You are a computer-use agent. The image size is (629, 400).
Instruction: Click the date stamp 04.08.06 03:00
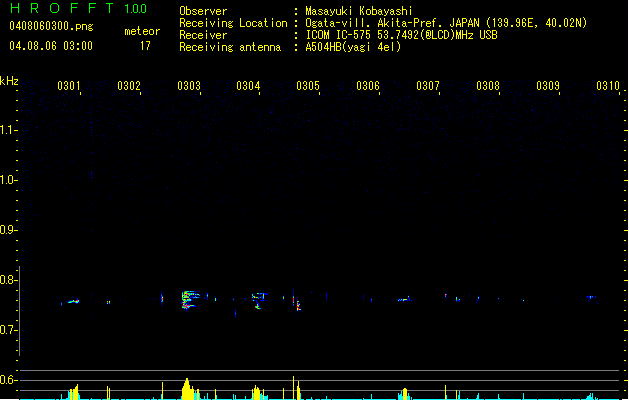click(x=51, y=46)
